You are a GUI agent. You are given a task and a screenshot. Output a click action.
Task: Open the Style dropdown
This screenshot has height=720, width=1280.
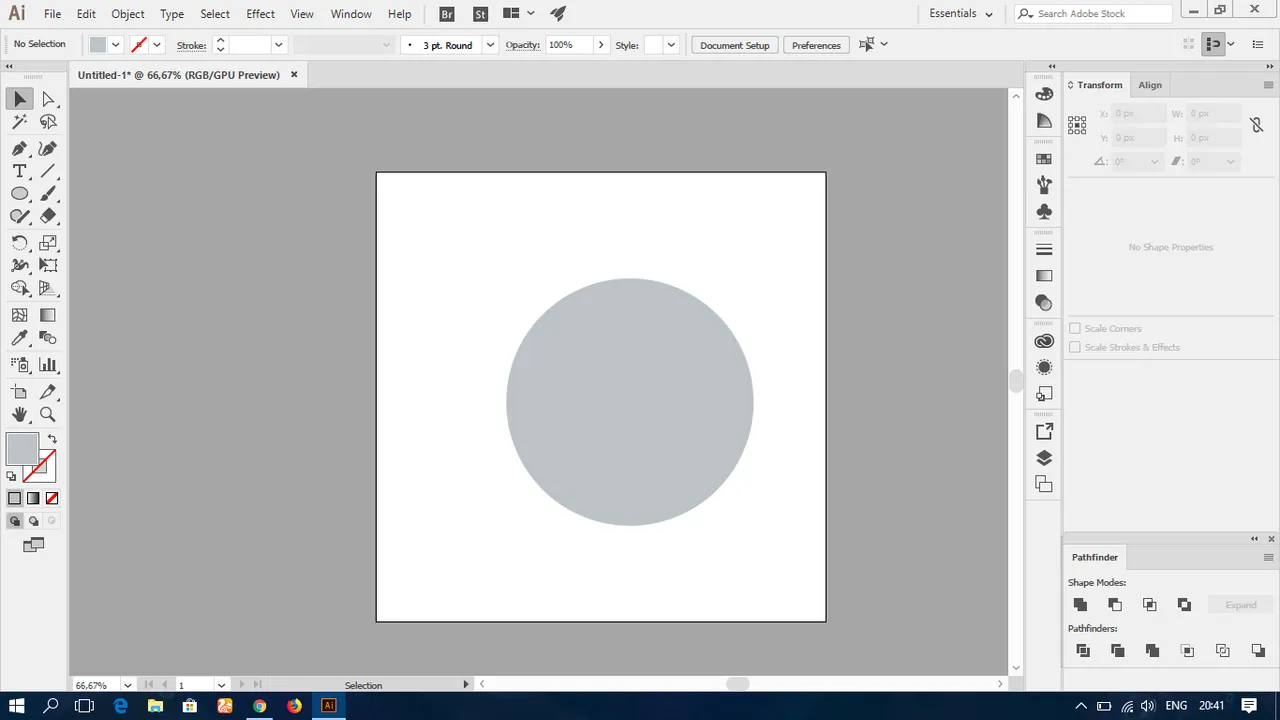tap(671, 45)
